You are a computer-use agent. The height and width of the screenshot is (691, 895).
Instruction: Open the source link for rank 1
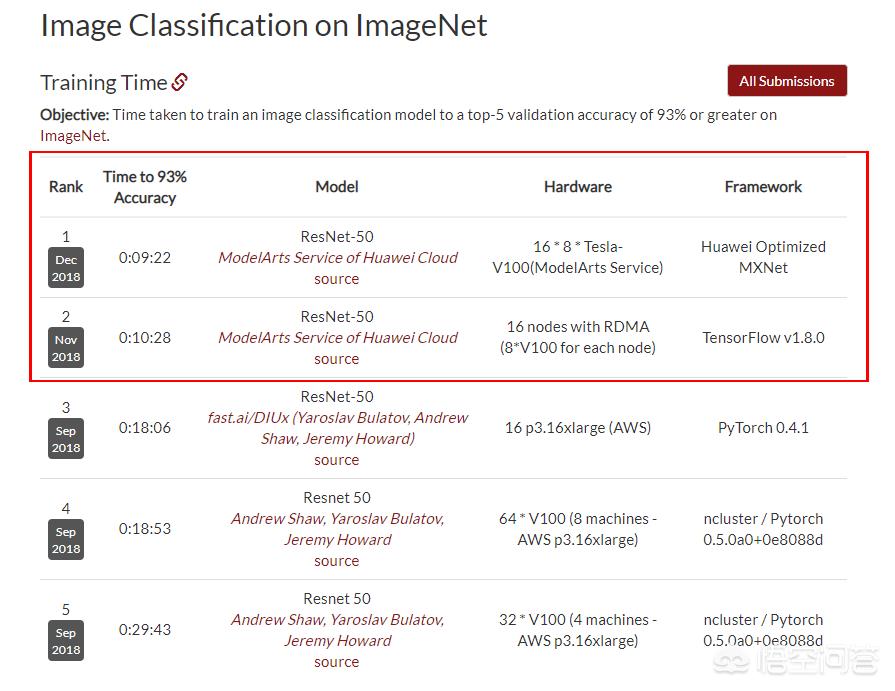(x=336, y=279)
